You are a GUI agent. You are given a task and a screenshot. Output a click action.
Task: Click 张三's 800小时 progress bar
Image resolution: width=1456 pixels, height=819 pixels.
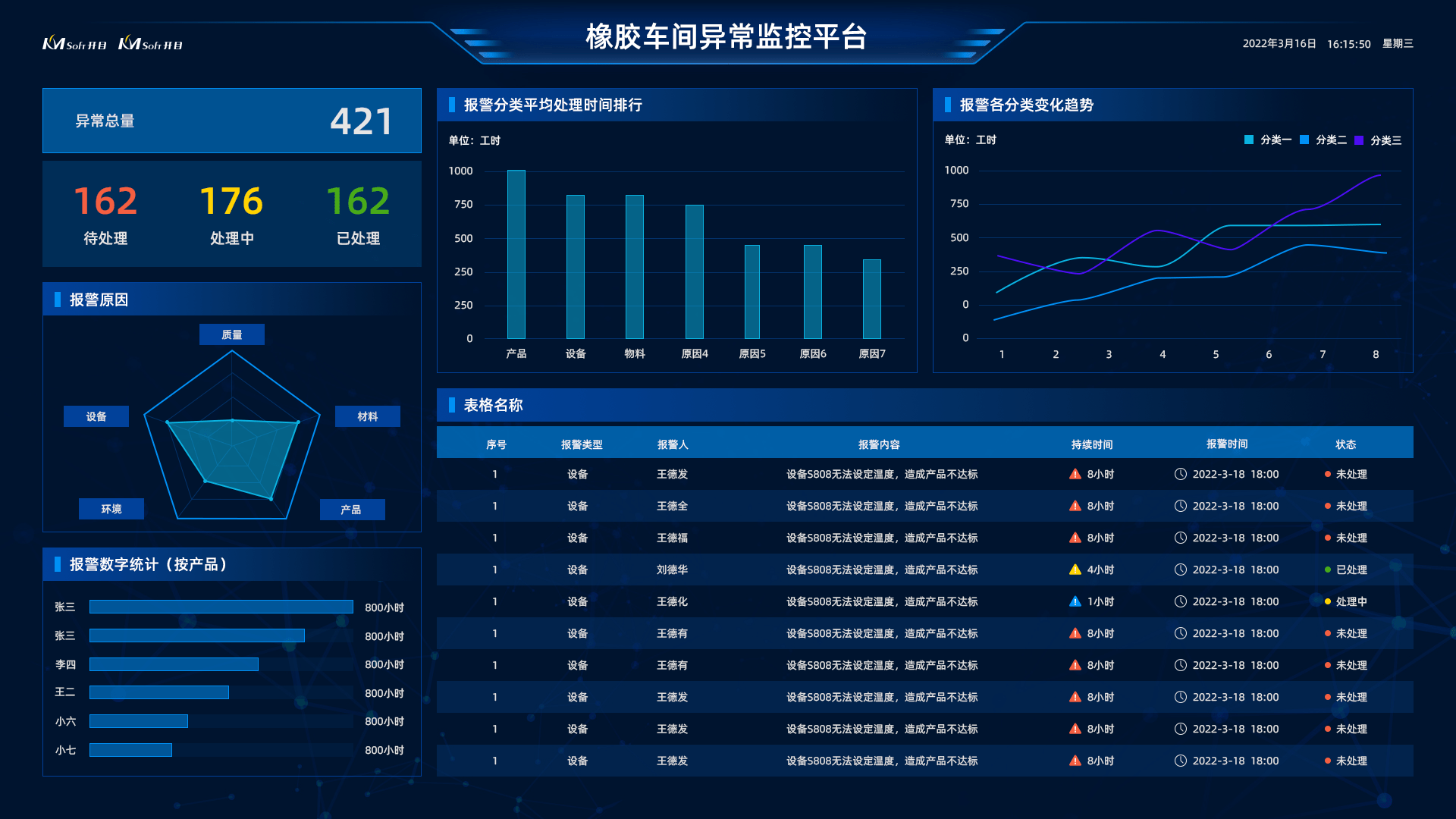pyautogui.click(x=221, y=607)
